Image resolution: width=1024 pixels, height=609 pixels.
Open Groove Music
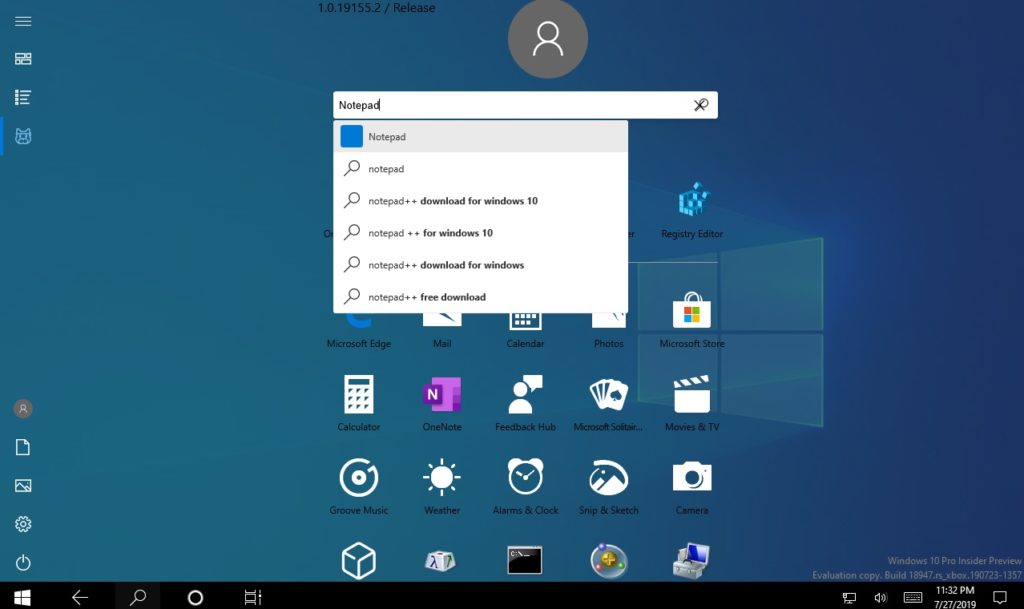click(358, 479)
